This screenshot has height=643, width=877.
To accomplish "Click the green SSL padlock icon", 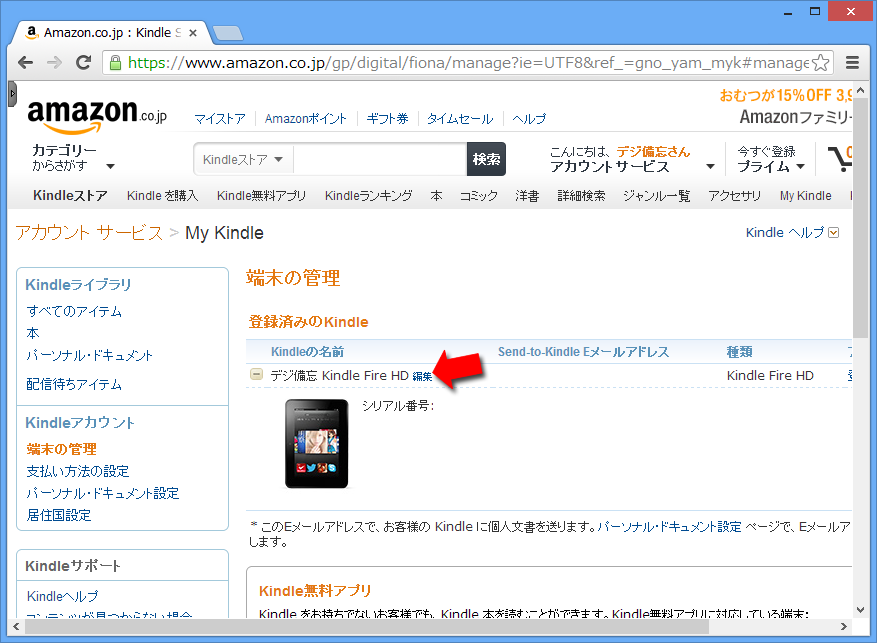I will click(115, 63).
